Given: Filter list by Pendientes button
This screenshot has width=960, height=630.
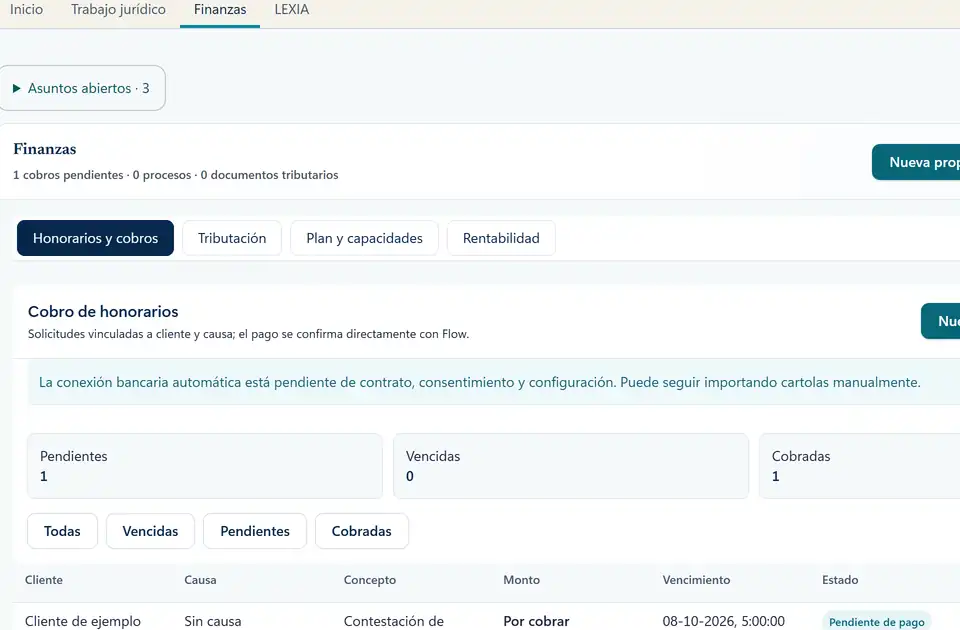Looking at the screenshot, I should (255, 531).
